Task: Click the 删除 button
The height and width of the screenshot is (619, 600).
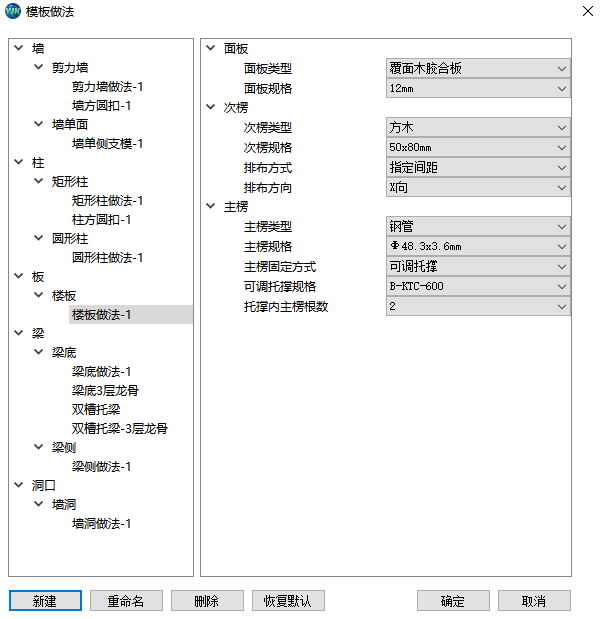Action: (x=207, y=601)
